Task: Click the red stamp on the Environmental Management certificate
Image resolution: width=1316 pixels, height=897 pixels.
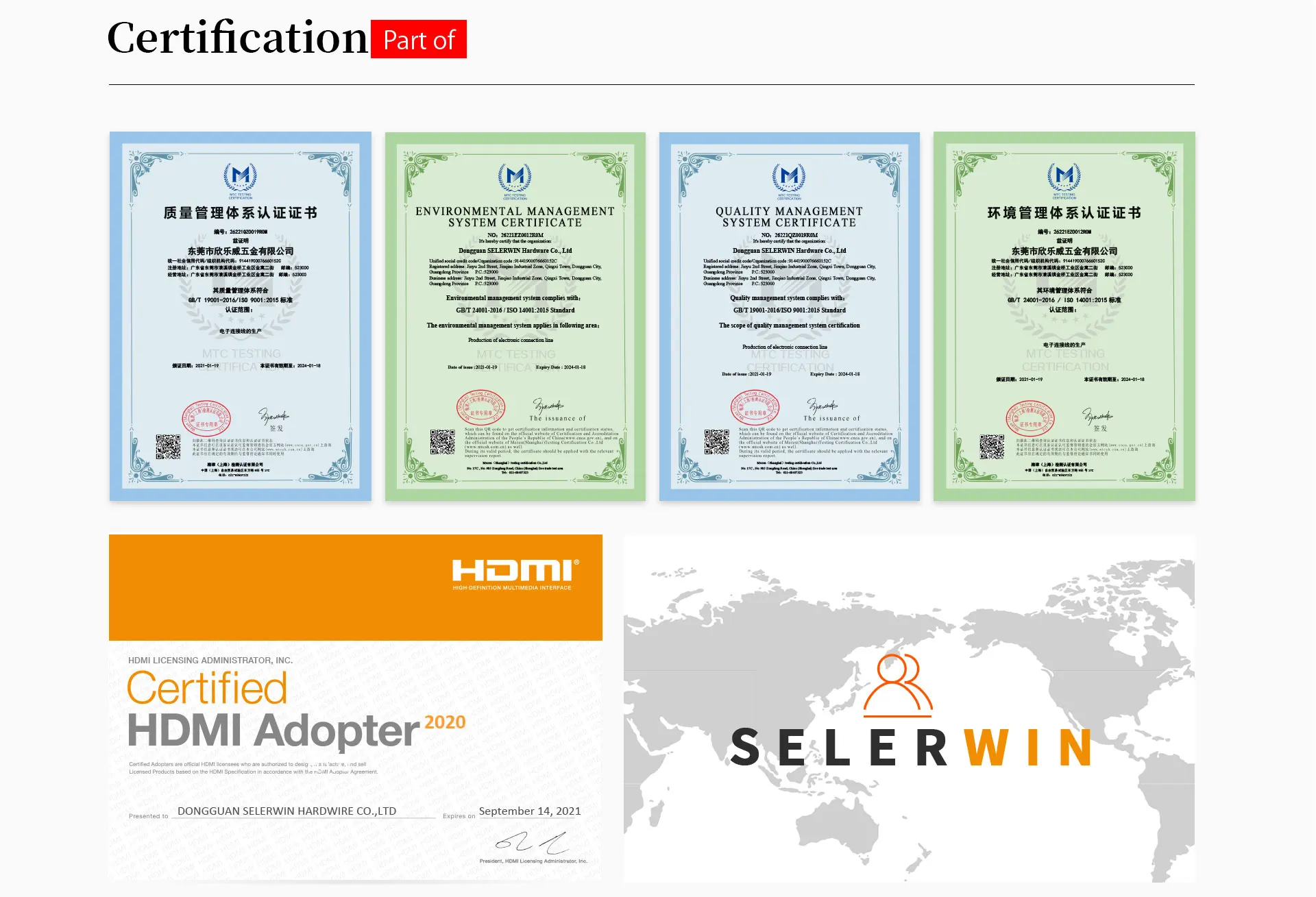Action: click(x=481, y=408)
